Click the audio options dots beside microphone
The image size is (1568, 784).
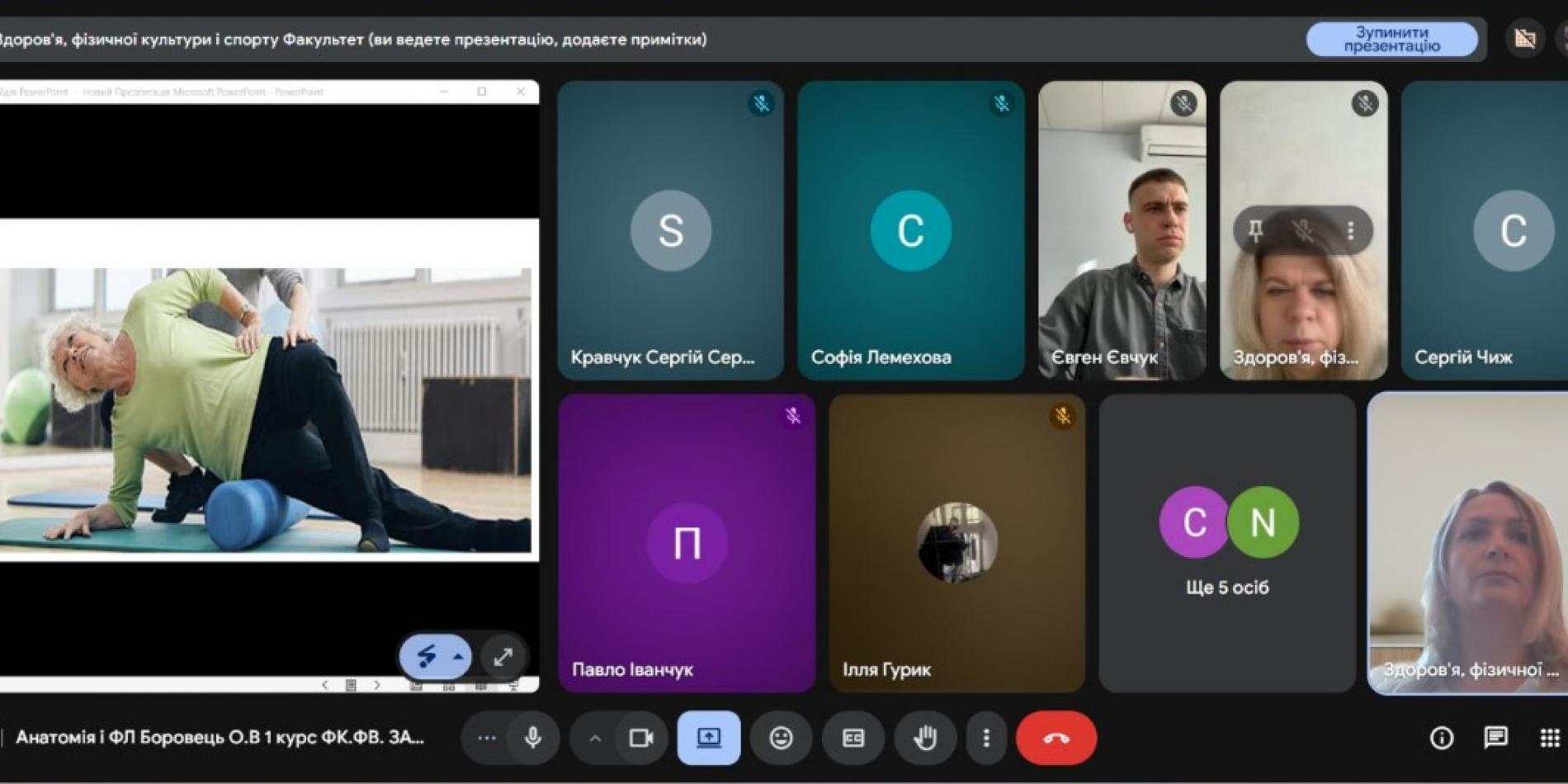486,738
